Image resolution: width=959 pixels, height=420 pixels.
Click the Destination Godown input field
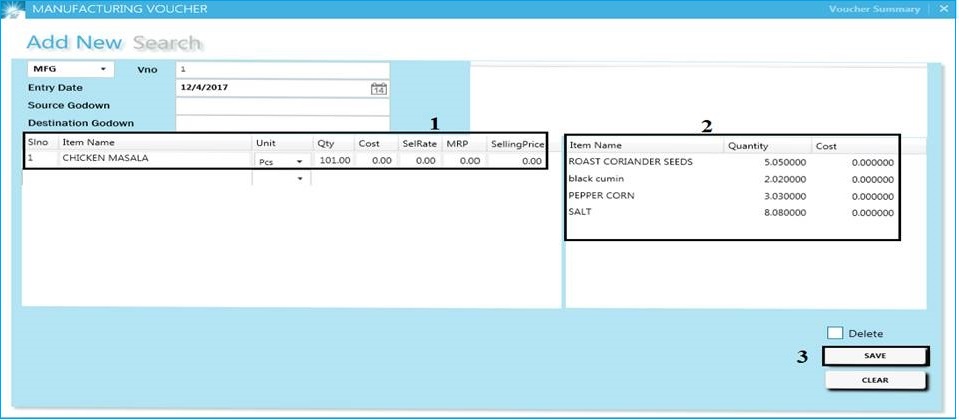(283, 123)
